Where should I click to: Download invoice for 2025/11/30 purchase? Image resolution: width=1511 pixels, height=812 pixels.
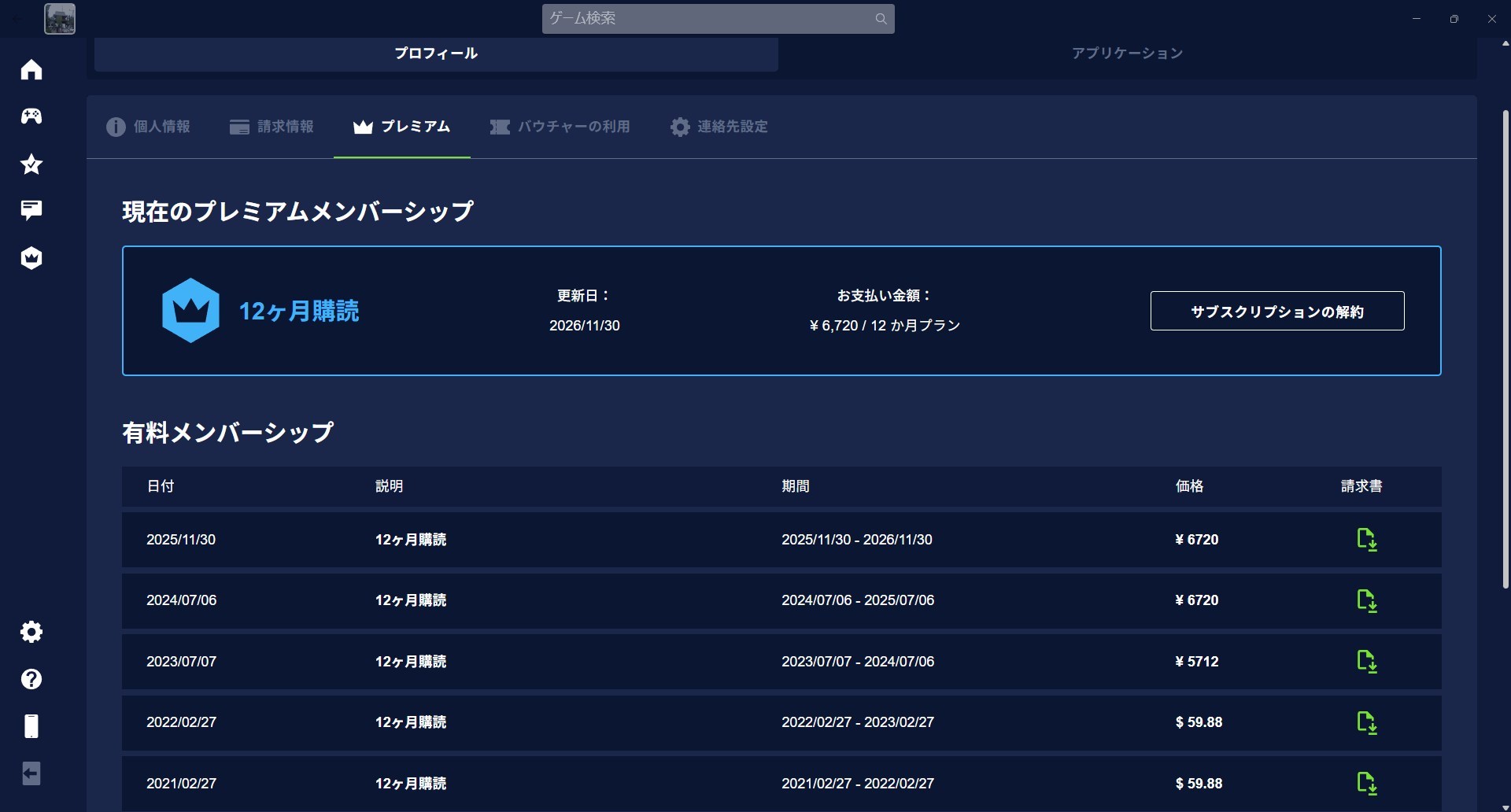[1366, 540]
